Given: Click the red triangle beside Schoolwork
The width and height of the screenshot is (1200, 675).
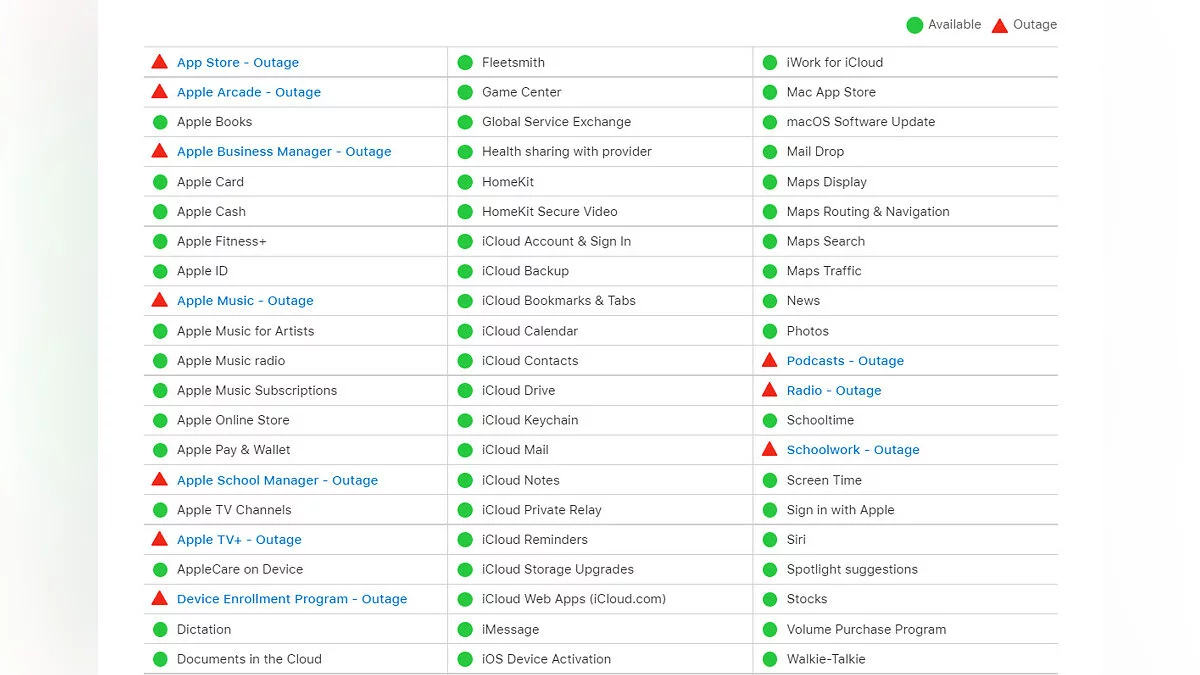Looking at the screenshot, I should point(769,449).
